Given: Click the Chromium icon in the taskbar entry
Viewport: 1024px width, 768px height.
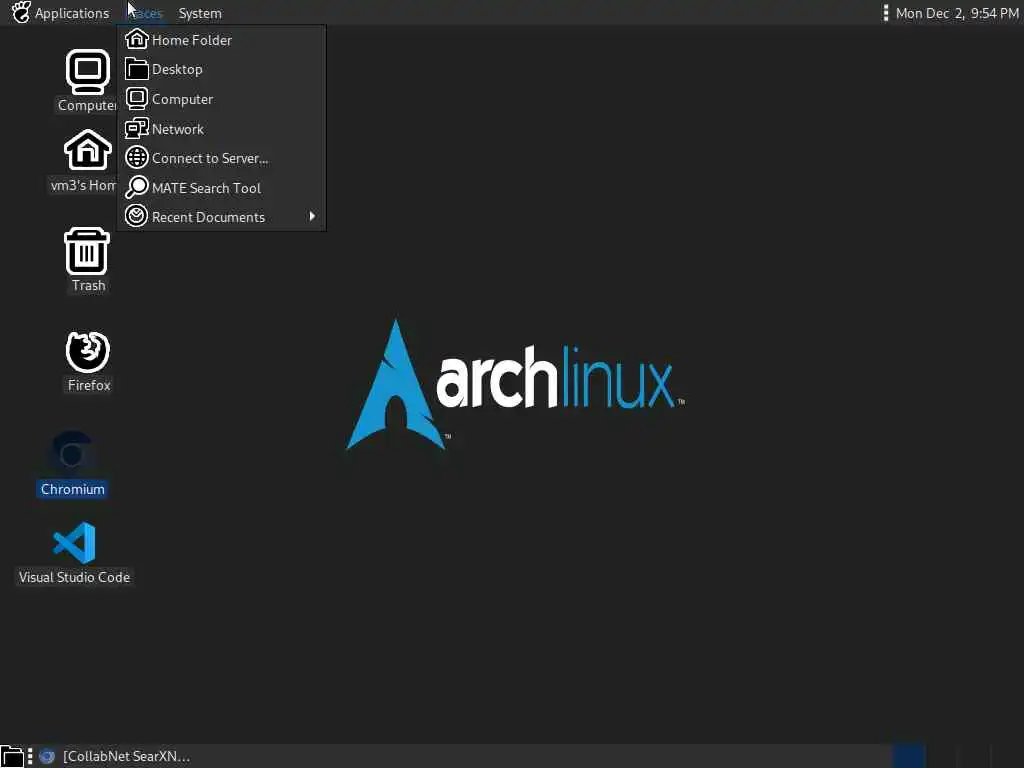Looking at the screenshot, I should tap(47, 757).
